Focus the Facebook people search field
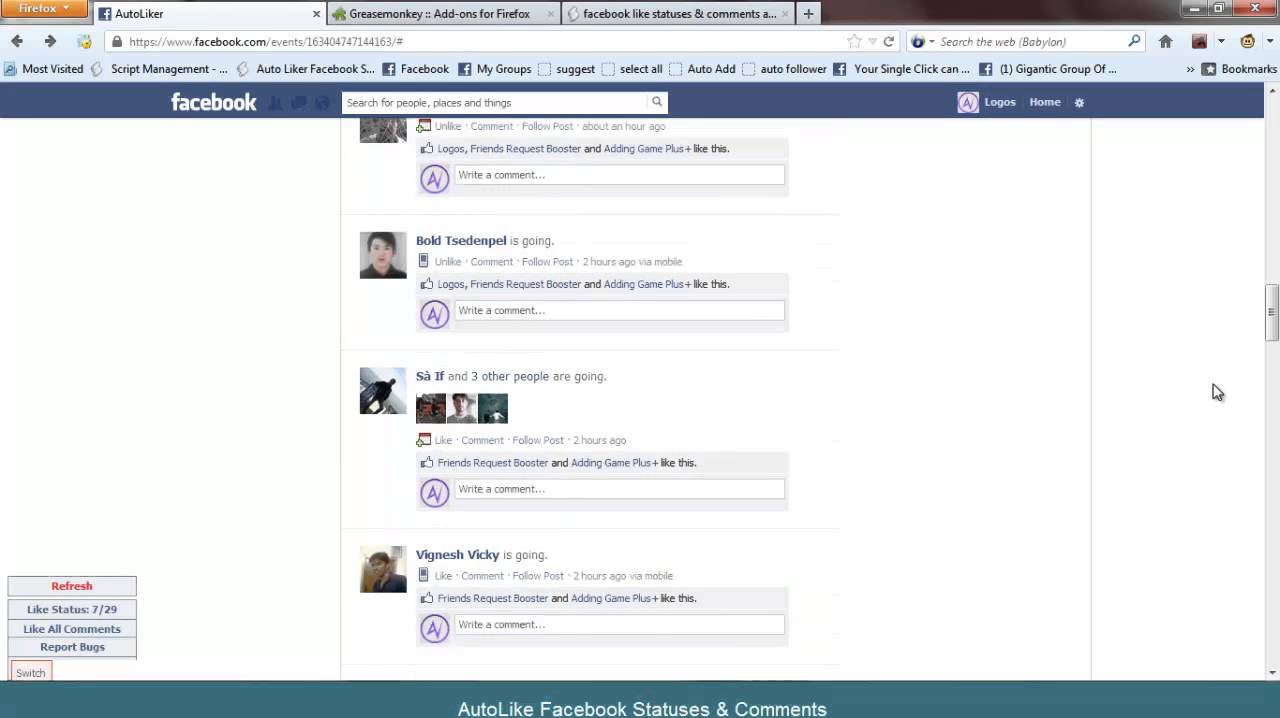The width and height of the screenshot is (1280, 718). [495, 102]
